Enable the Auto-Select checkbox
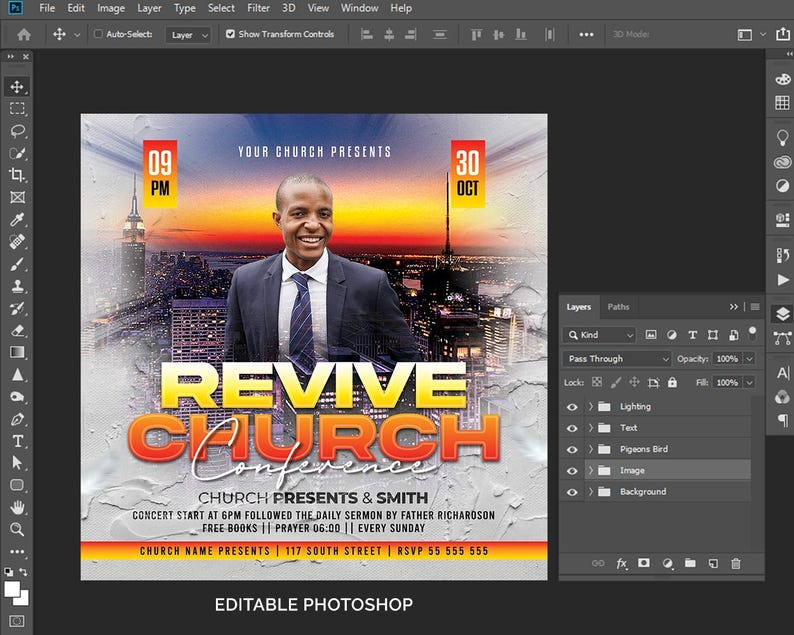Image resolution: width=794 pixels, height=635 pixels. pyautogui.click(x=98, y=34)
